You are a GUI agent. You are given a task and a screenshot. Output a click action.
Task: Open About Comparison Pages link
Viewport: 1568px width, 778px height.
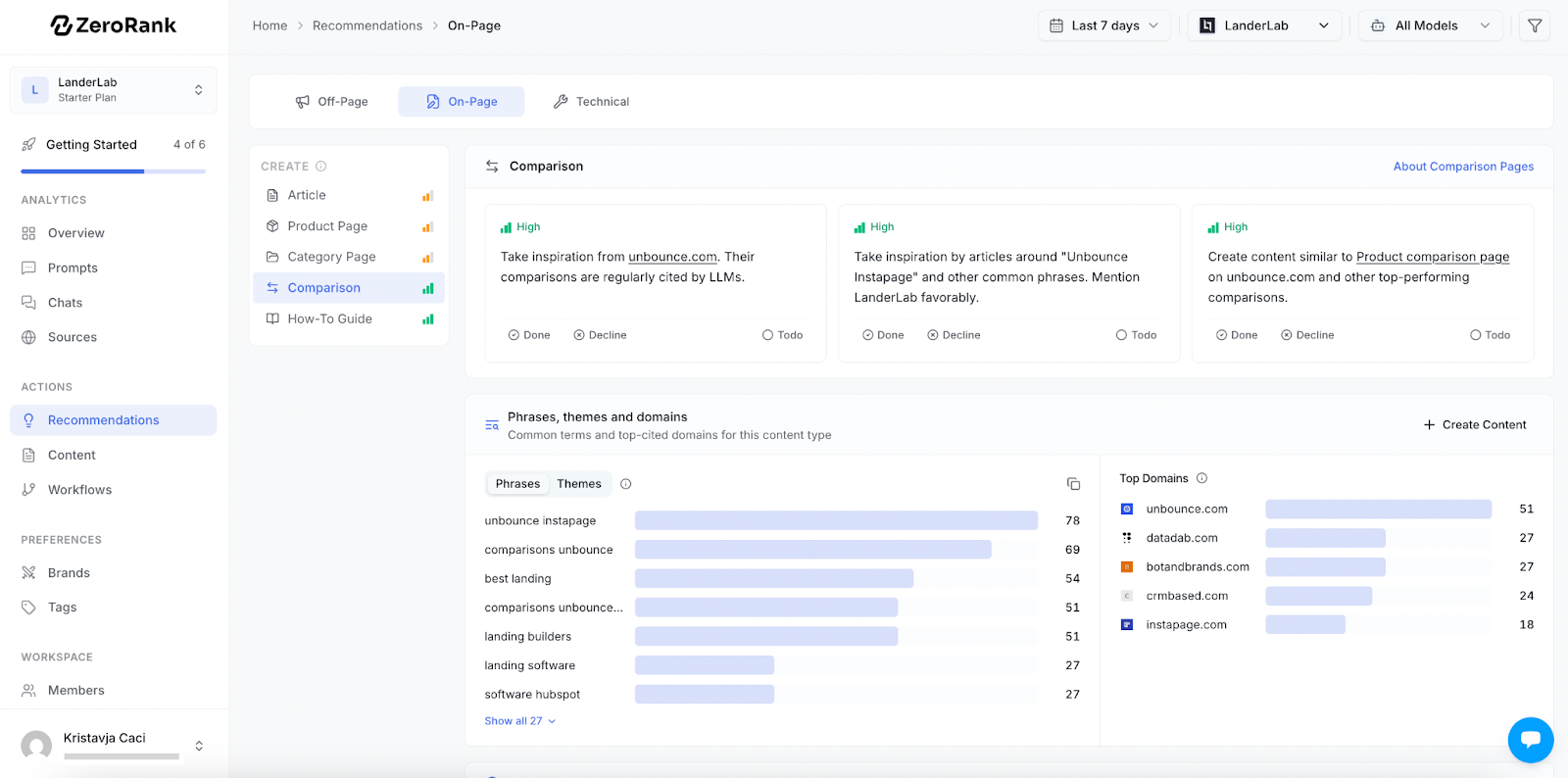click(1463, 167)
